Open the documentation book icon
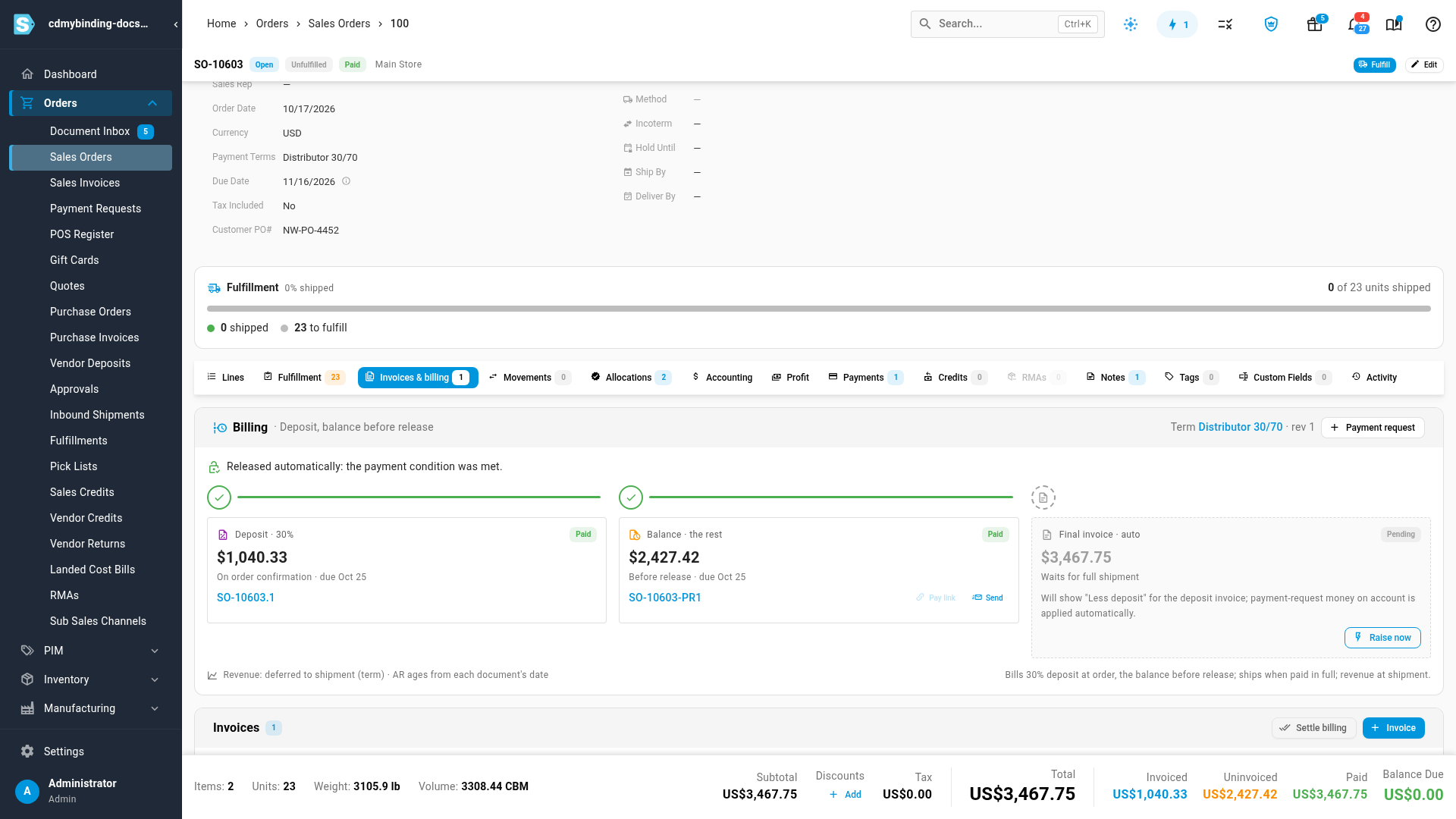The width and height of the screenshot is (1456, 819). point(1393,24)
